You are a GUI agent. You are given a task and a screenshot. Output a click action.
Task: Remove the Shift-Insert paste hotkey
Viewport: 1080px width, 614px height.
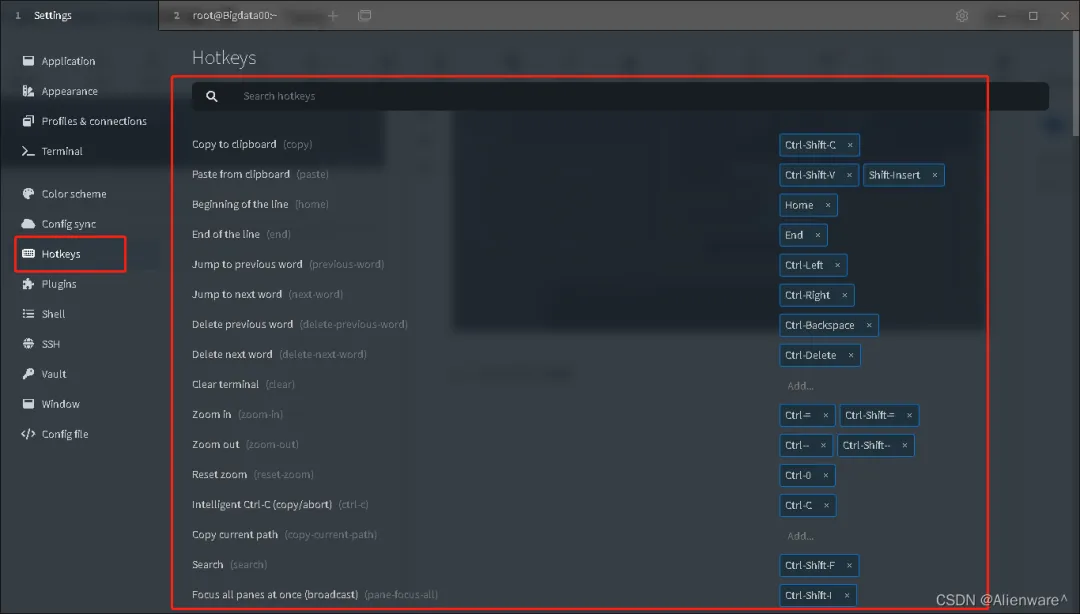pos(935,175)
